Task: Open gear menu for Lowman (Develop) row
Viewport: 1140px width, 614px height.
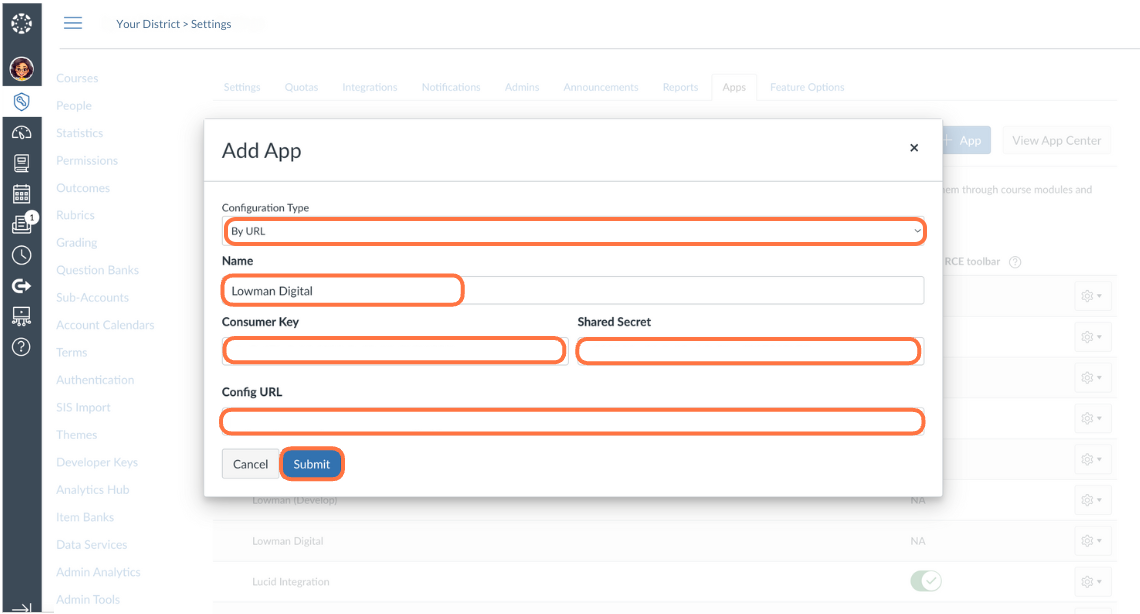Action: pyautogui.click(x=1091, y=500)
